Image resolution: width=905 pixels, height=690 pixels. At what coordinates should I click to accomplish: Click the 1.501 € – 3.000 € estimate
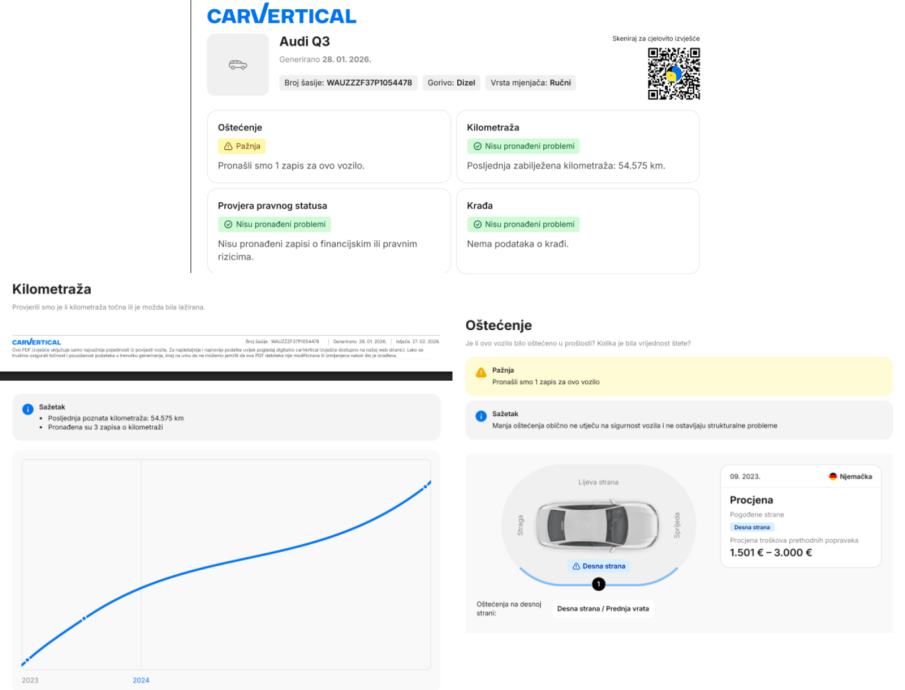[771, 553]
